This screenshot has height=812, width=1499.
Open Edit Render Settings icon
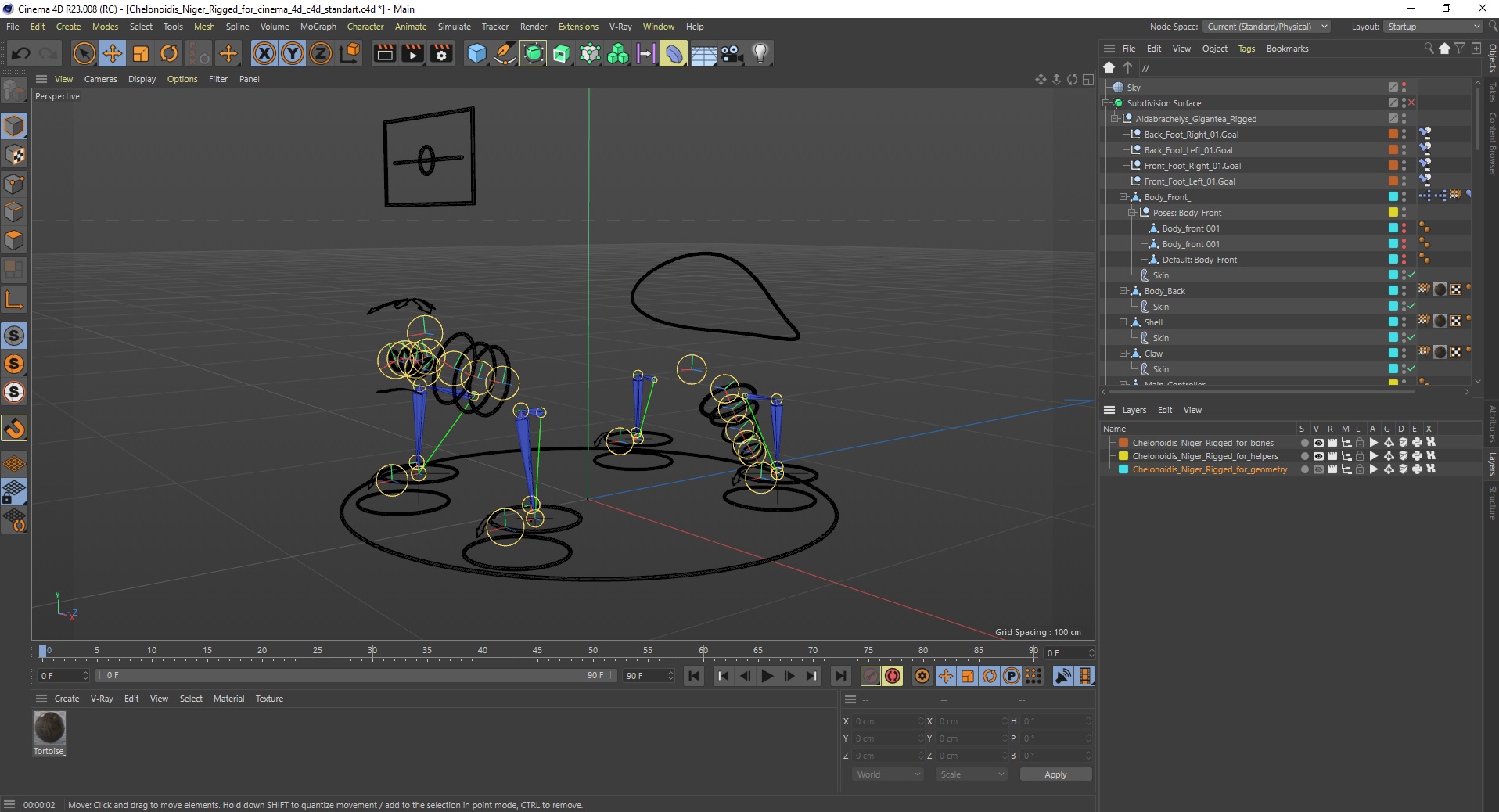[441, 53]
